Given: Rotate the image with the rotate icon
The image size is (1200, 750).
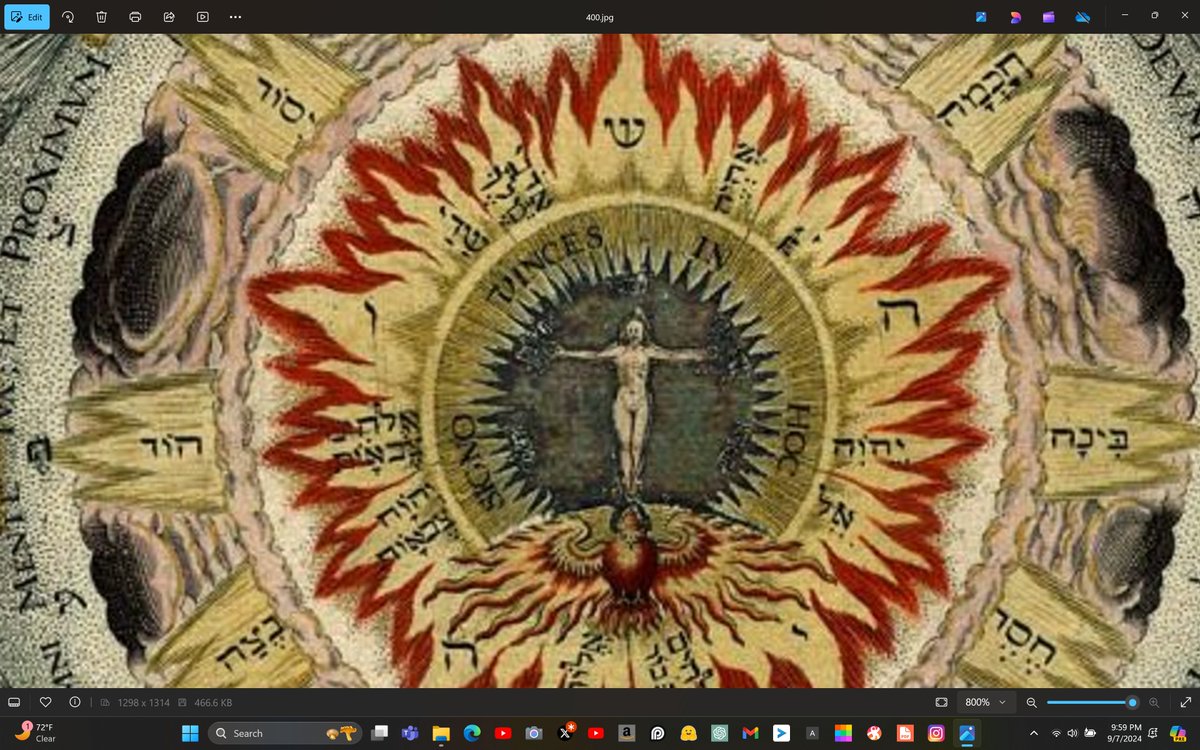Looking at the screenshot, I should (68, 17).
